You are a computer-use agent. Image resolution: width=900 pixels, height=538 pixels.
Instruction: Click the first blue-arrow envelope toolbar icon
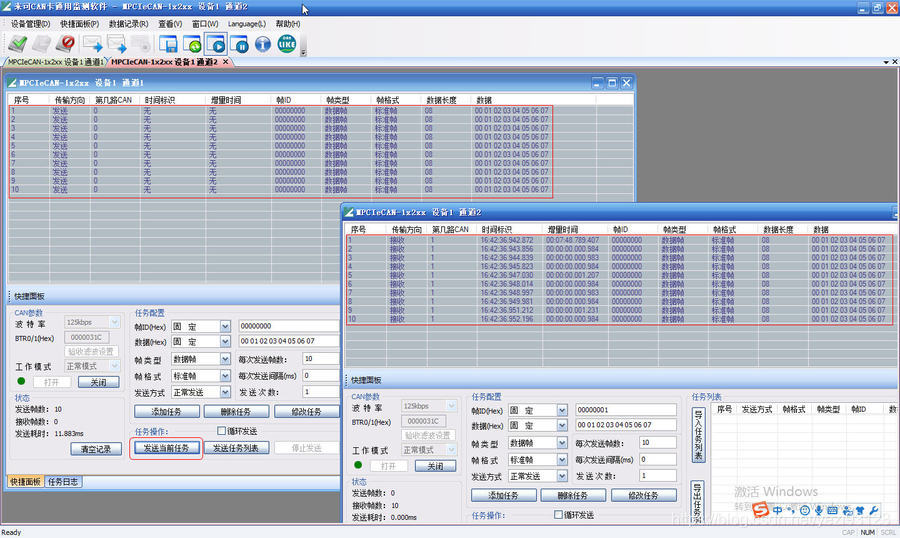(x=92, y=44)
